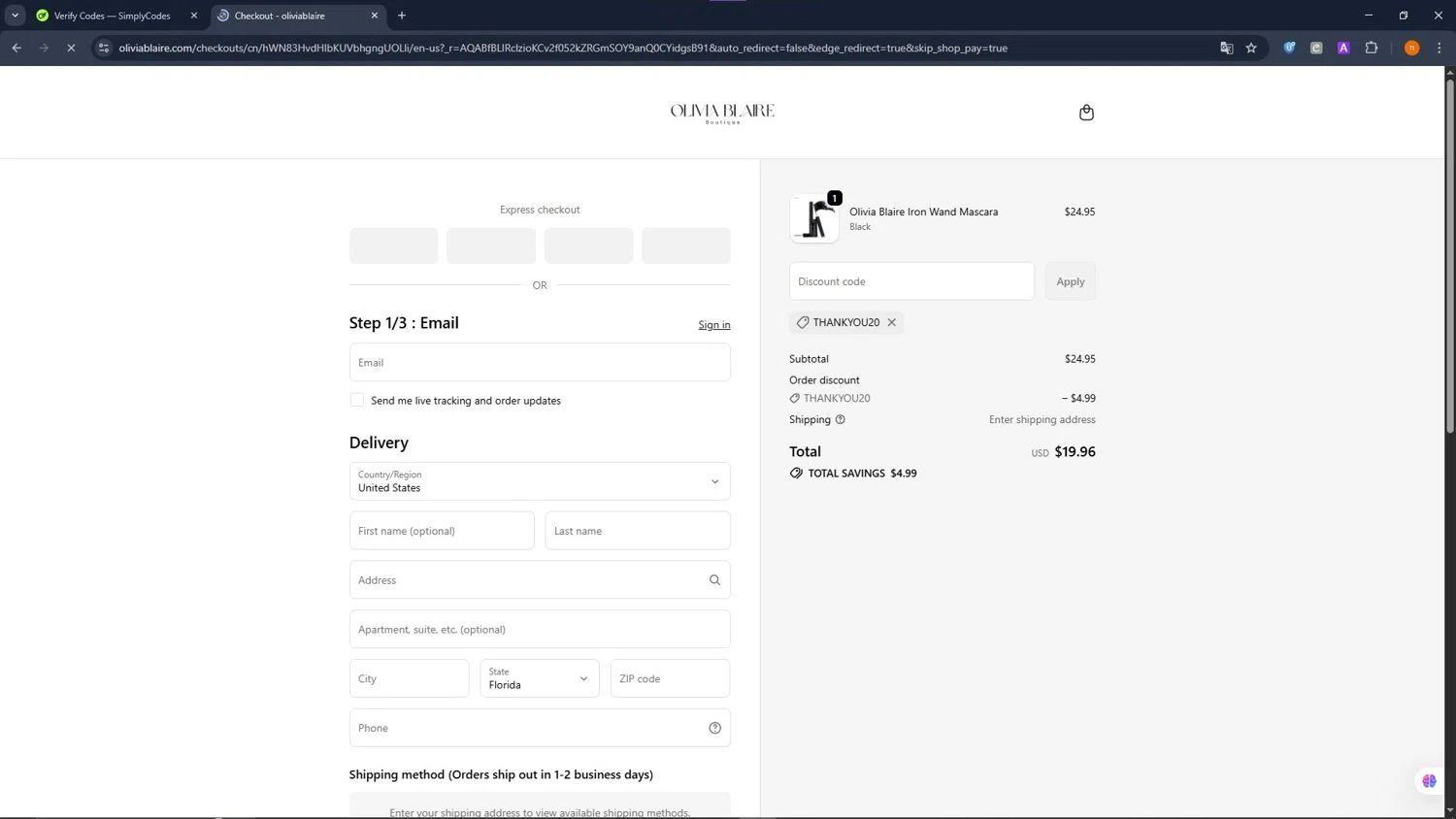Image resolution: width=1456 pixels, height=819 pixels.
Task: Click the blue shield extension icon
Action: tap(1289, 48)
